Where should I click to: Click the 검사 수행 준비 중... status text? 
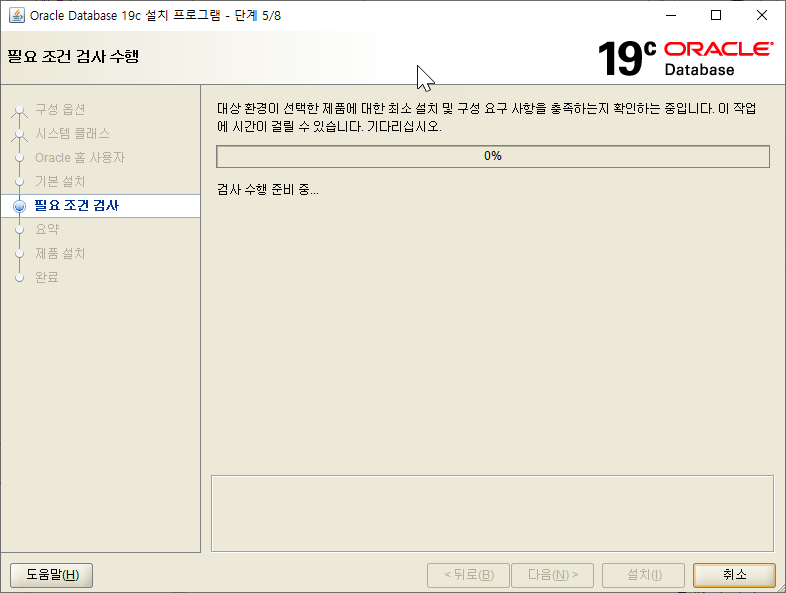[268, 189]
